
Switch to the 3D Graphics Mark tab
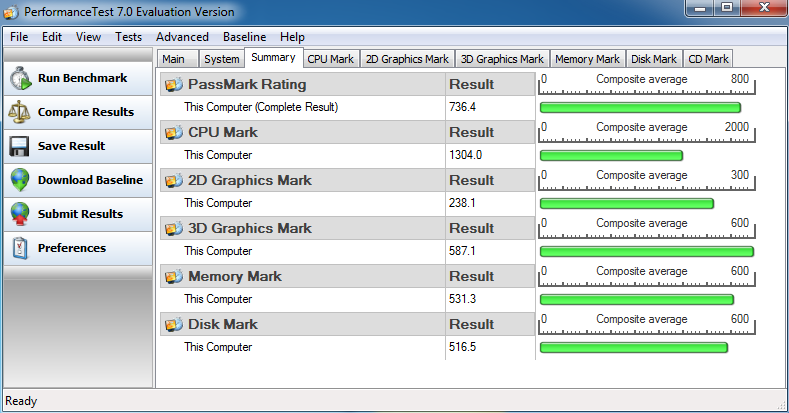point(502,59)
